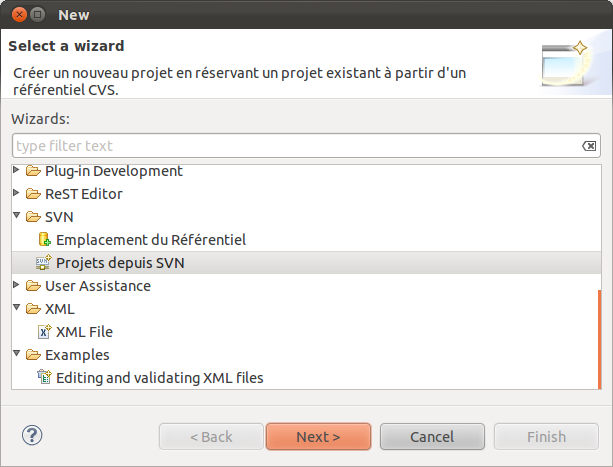Click the Next > button
The image size is (613, 467).
(x=318, y=437)
